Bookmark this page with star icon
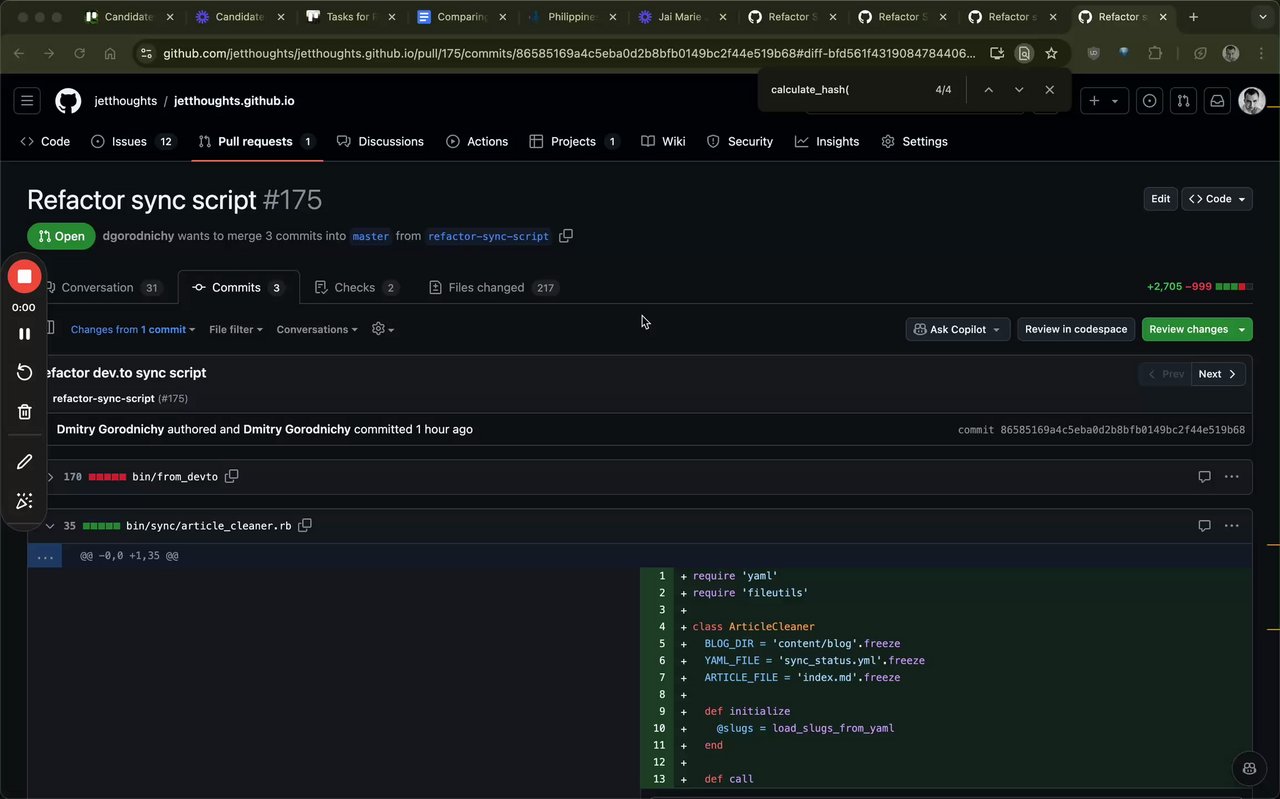 1051,53
